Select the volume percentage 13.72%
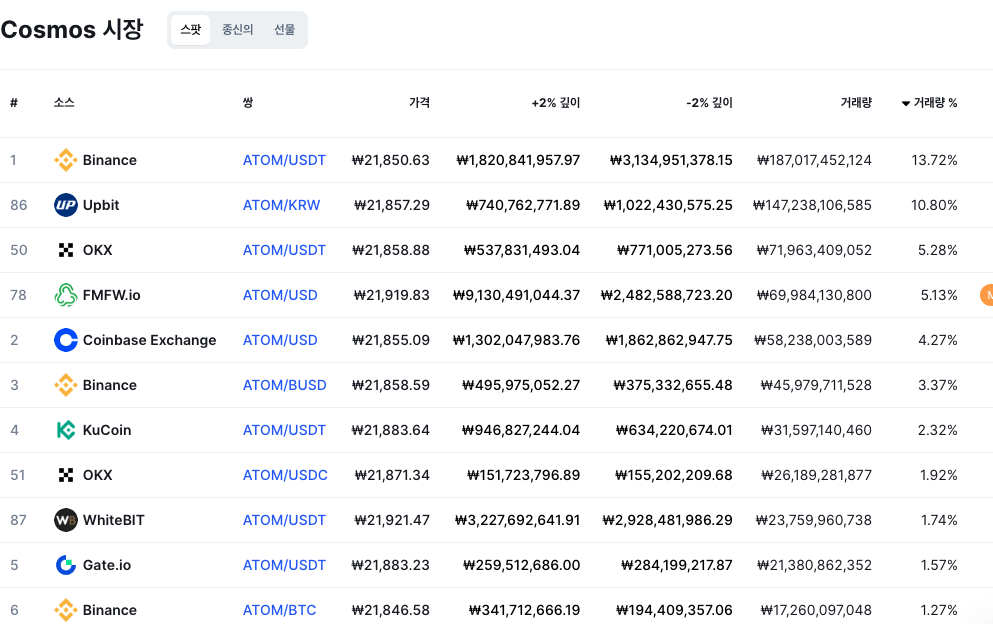The image size is (993, 624). point(934,160)
